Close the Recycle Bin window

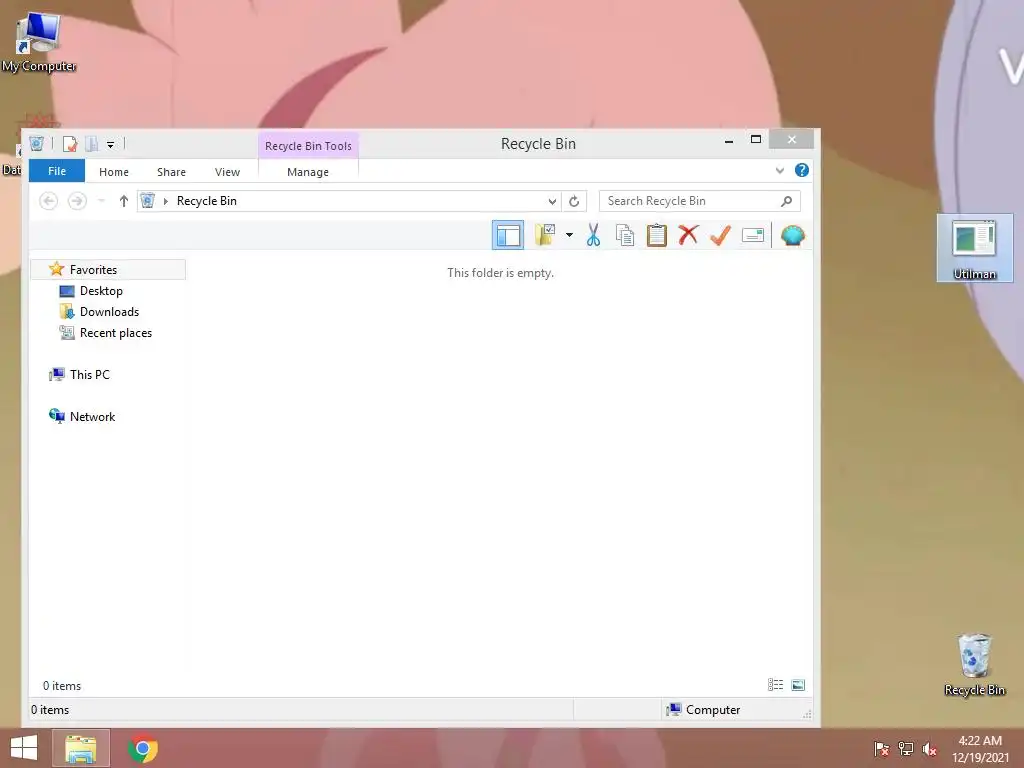(x=792, y=139)
